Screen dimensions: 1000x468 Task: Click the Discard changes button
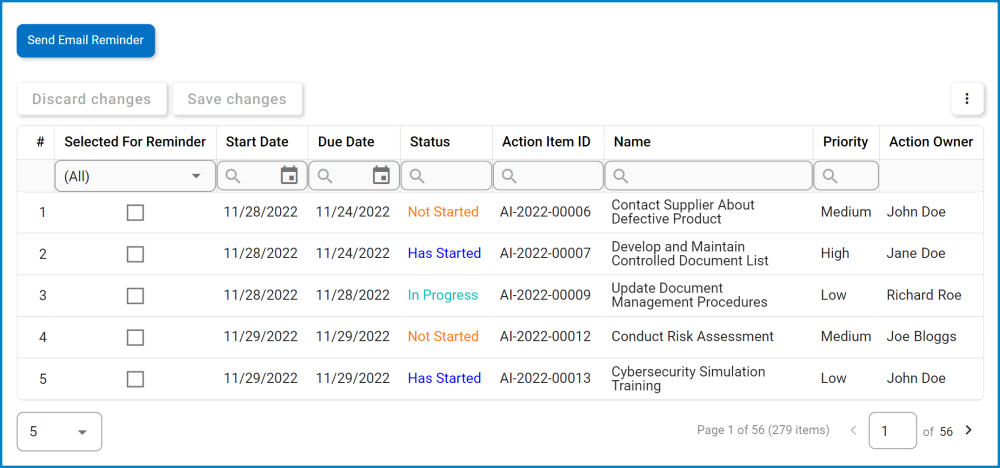92,99
